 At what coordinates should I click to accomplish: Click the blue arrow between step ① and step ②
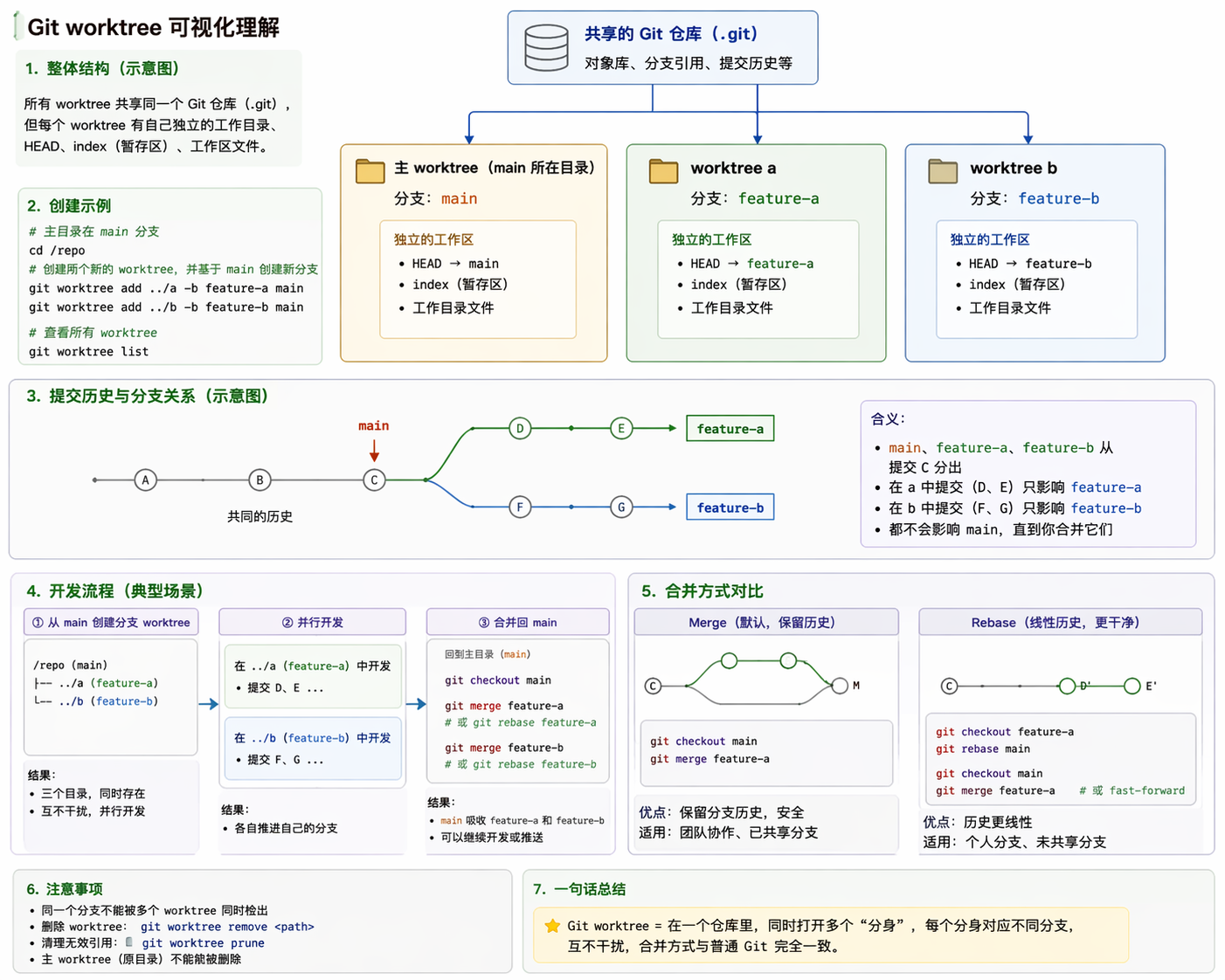click(x=208, y=703)
